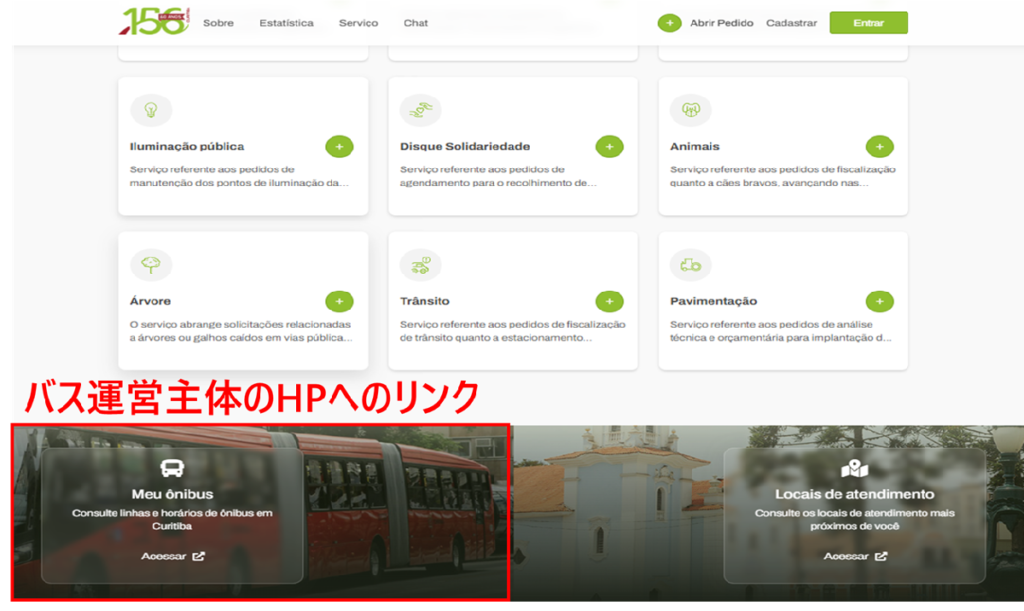Click the Disque Solidariedade hand icon
The image size is (1024, 611).
tap(421, 110)
